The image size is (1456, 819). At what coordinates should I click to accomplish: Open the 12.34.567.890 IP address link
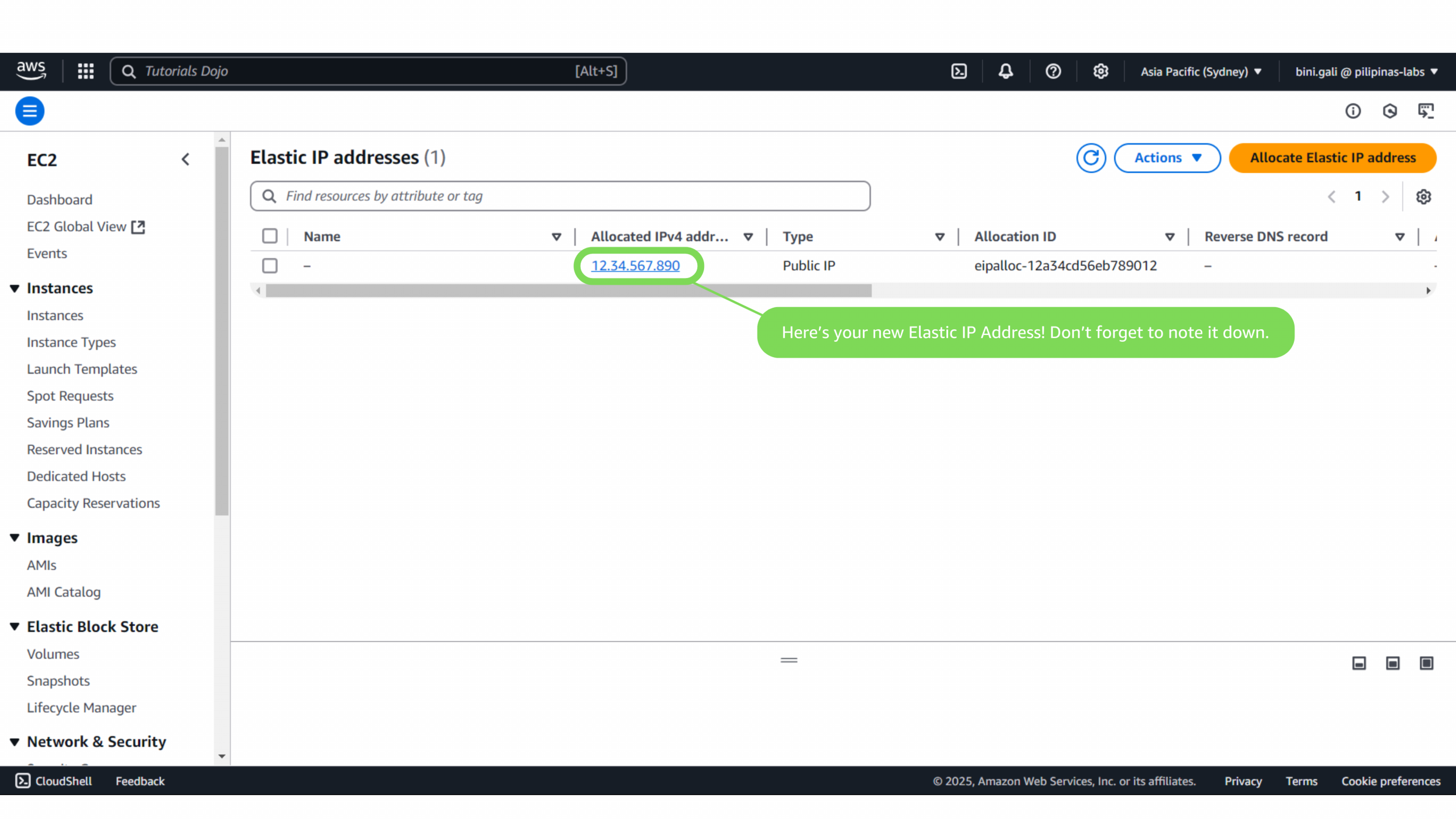tap(635, 266)
